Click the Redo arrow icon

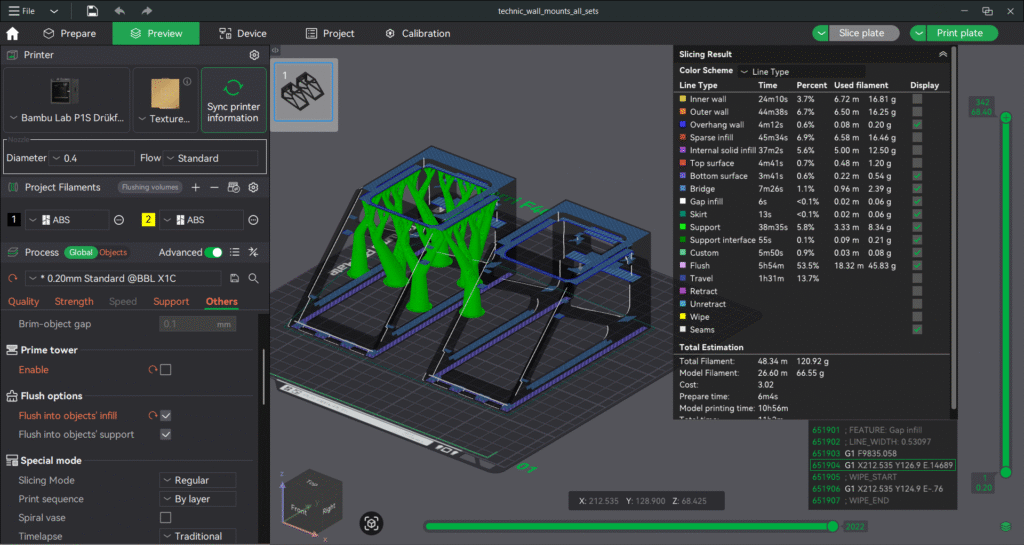(146, 10)
